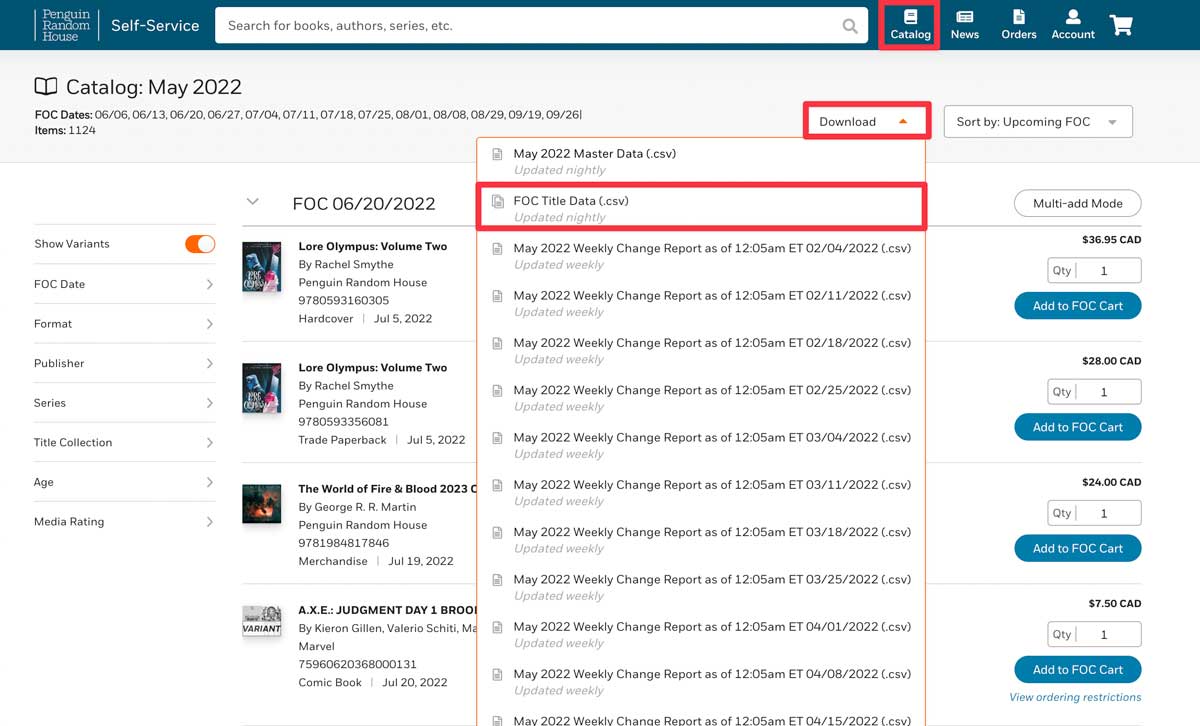Viewport: 1200px width, 726px height.
Task: Click the open-book icon beside Catalog heading
Action: (x=46, y=87)
